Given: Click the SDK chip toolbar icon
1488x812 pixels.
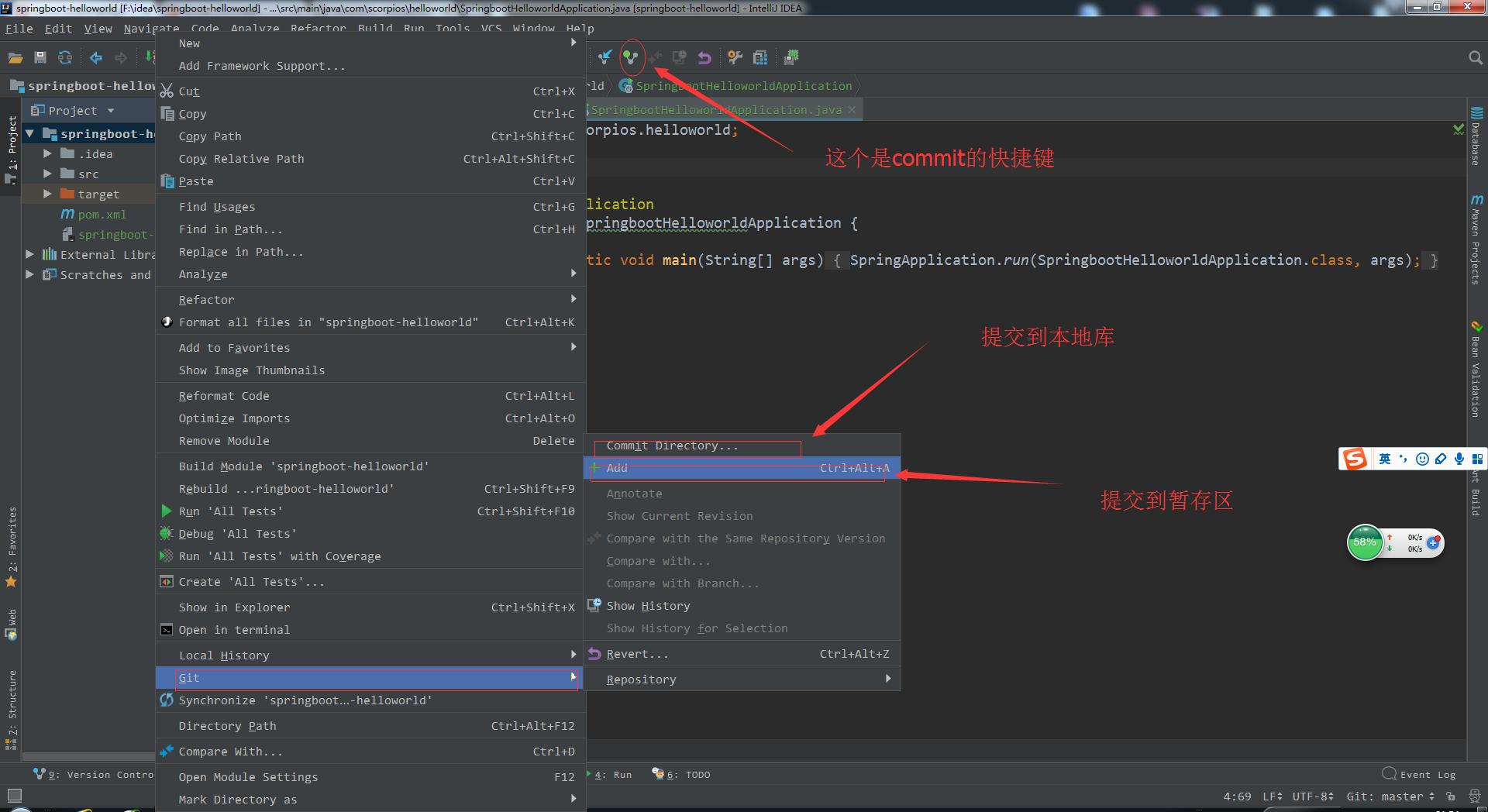Looking at the screenshot, I should (x=791, y=57).
